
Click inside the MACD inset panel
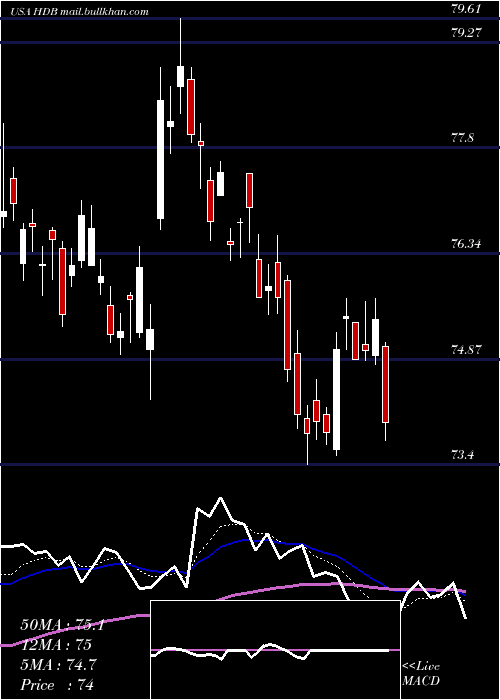(x=275, y=650)
